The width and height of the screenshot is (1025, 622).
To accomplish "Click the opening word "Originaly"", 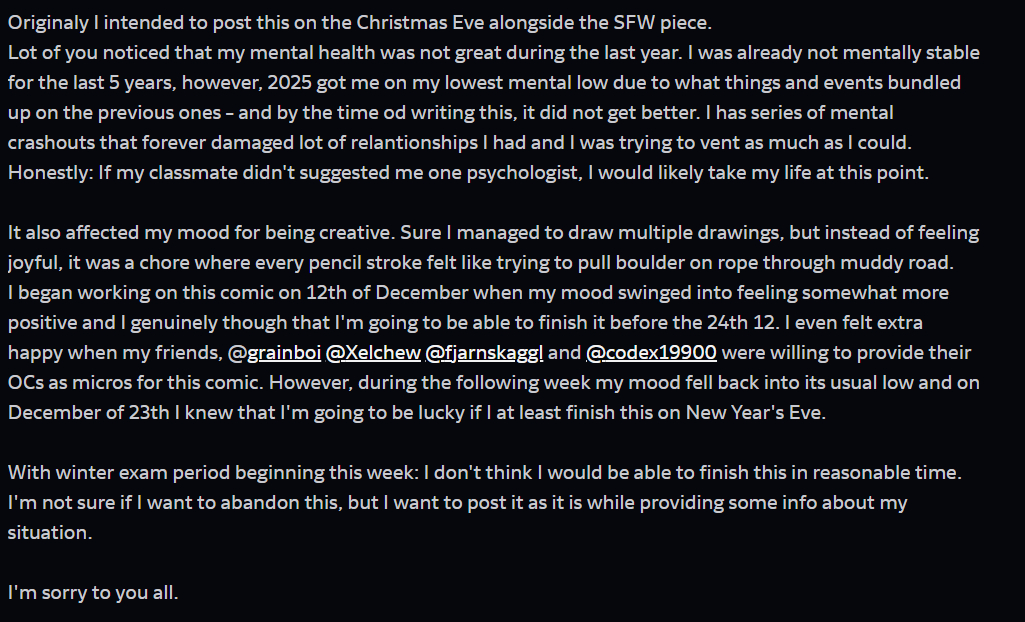I will click(50, 22).
